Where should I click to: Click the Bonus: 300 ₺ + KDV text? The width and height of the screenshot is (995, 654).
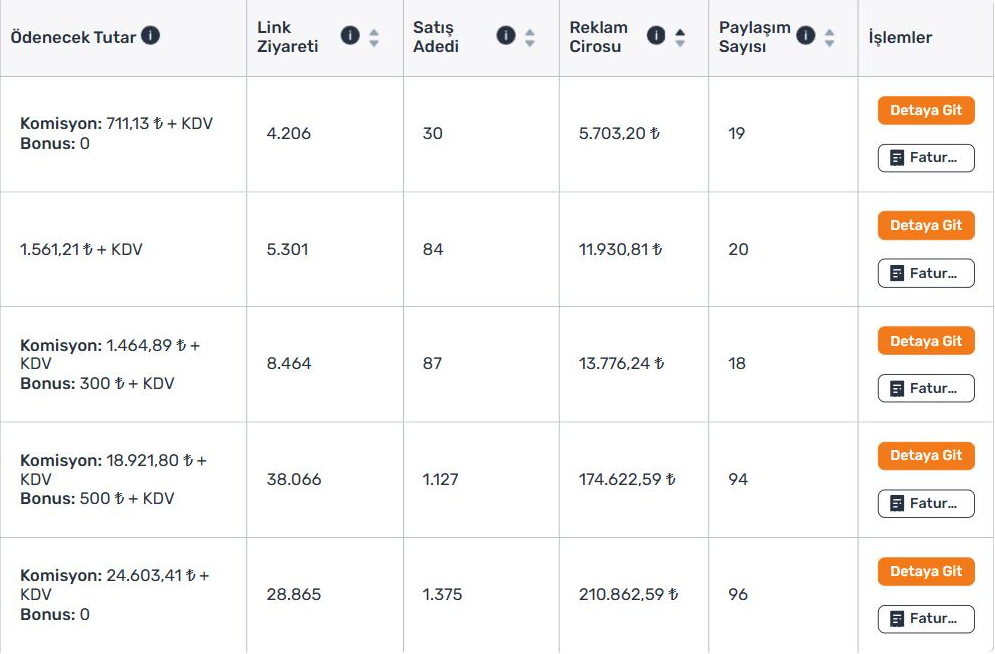tap(97, 383)
